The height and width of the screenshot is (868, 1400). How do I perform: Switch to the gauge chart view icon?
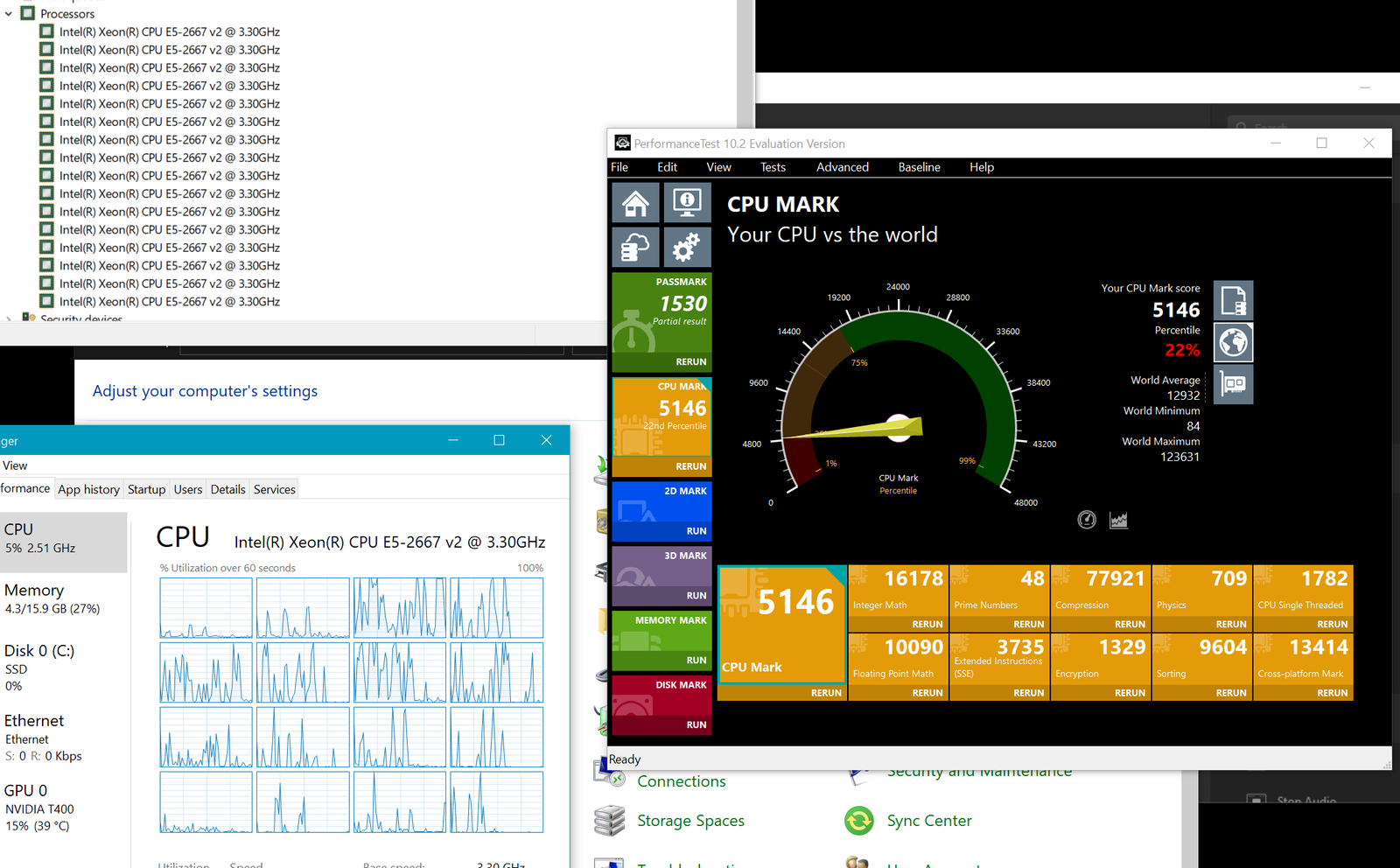click(1087, 520)
